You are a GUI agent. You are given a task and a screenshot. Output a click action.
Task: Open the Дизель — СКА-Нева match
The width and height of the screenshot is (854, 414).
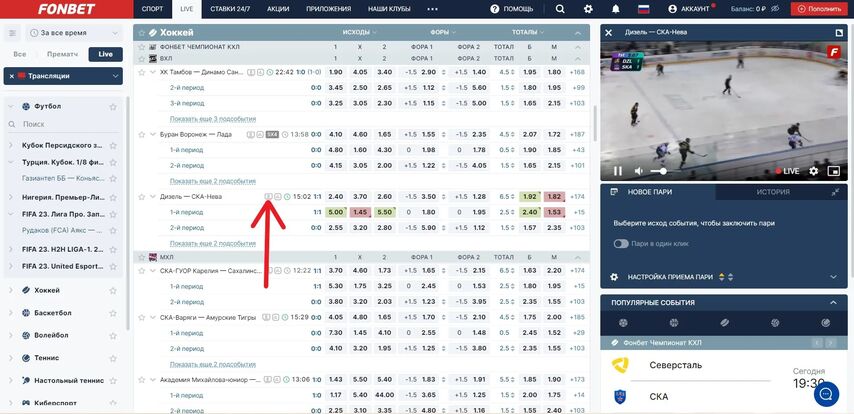(191, 197)
